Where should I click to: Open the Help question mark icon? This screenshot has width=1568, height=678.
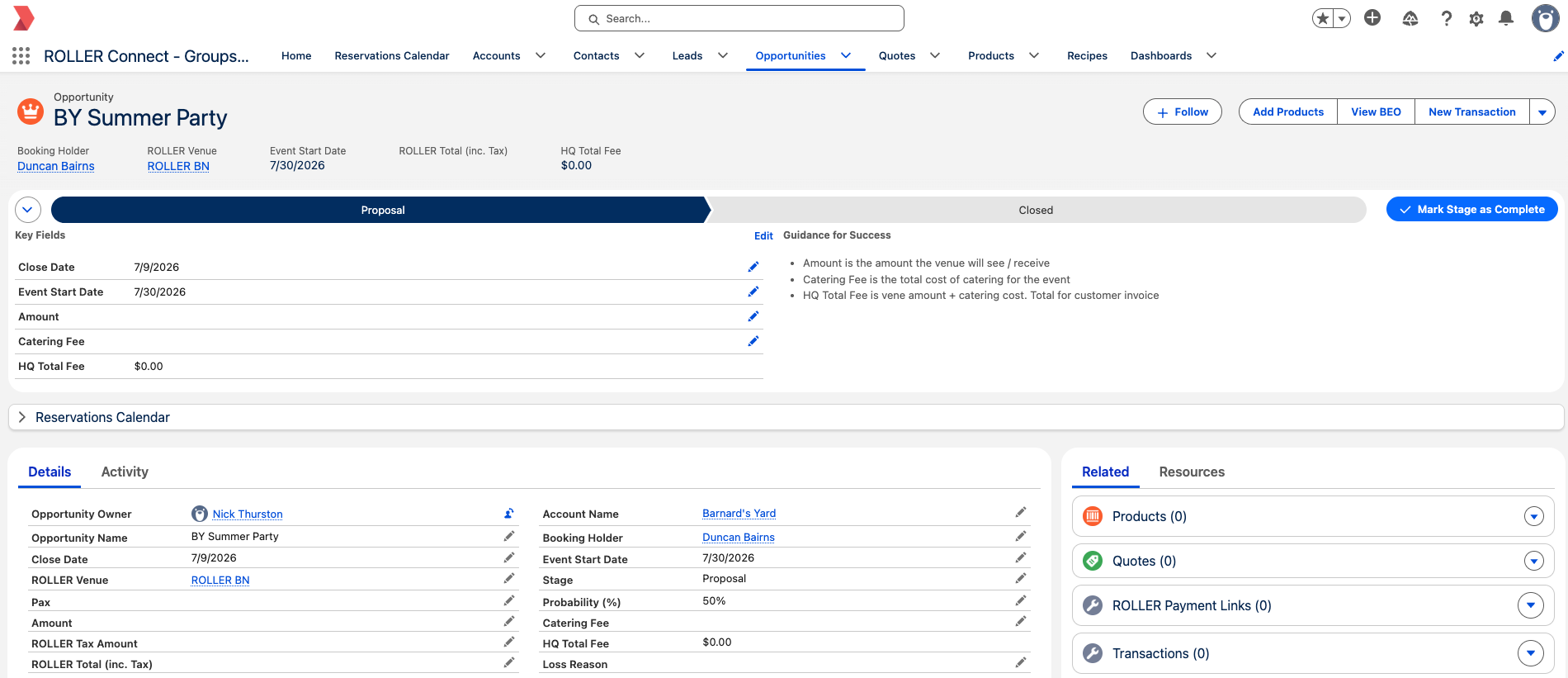(x=1447, y=18)
